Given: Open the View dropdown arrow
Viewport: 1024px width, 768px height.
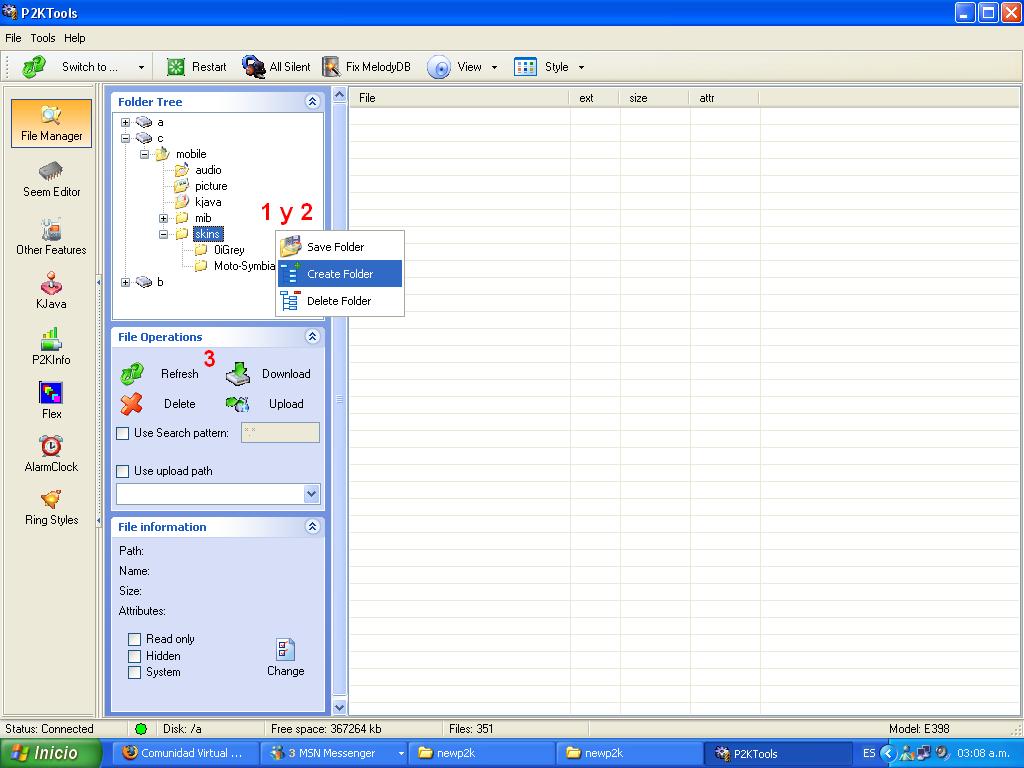Looking at the screenshot, I should coord(494,67).
